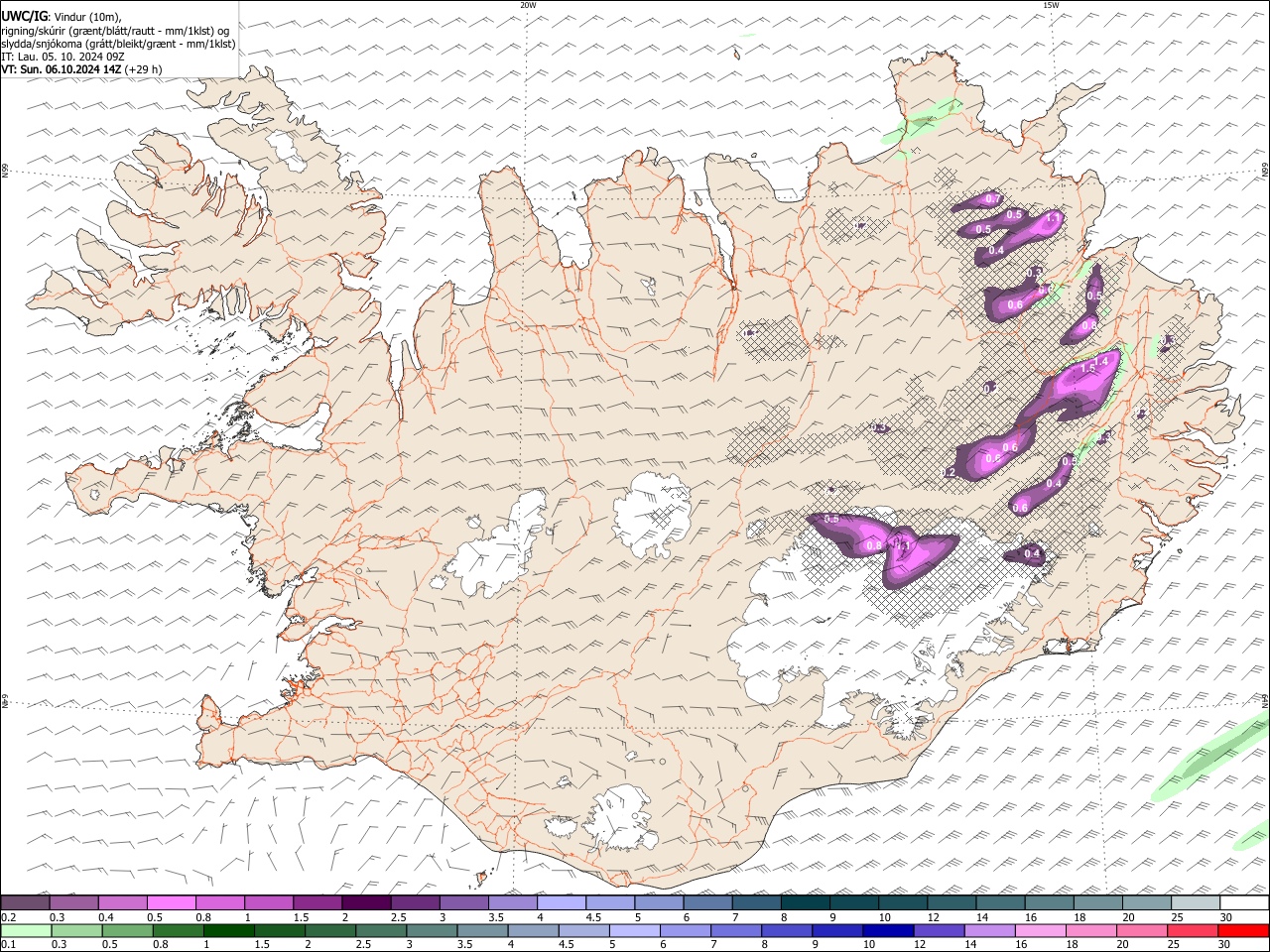
Task: Pick the medium green 0.8–1 rain swatch
Action: [x=179, y=930]
